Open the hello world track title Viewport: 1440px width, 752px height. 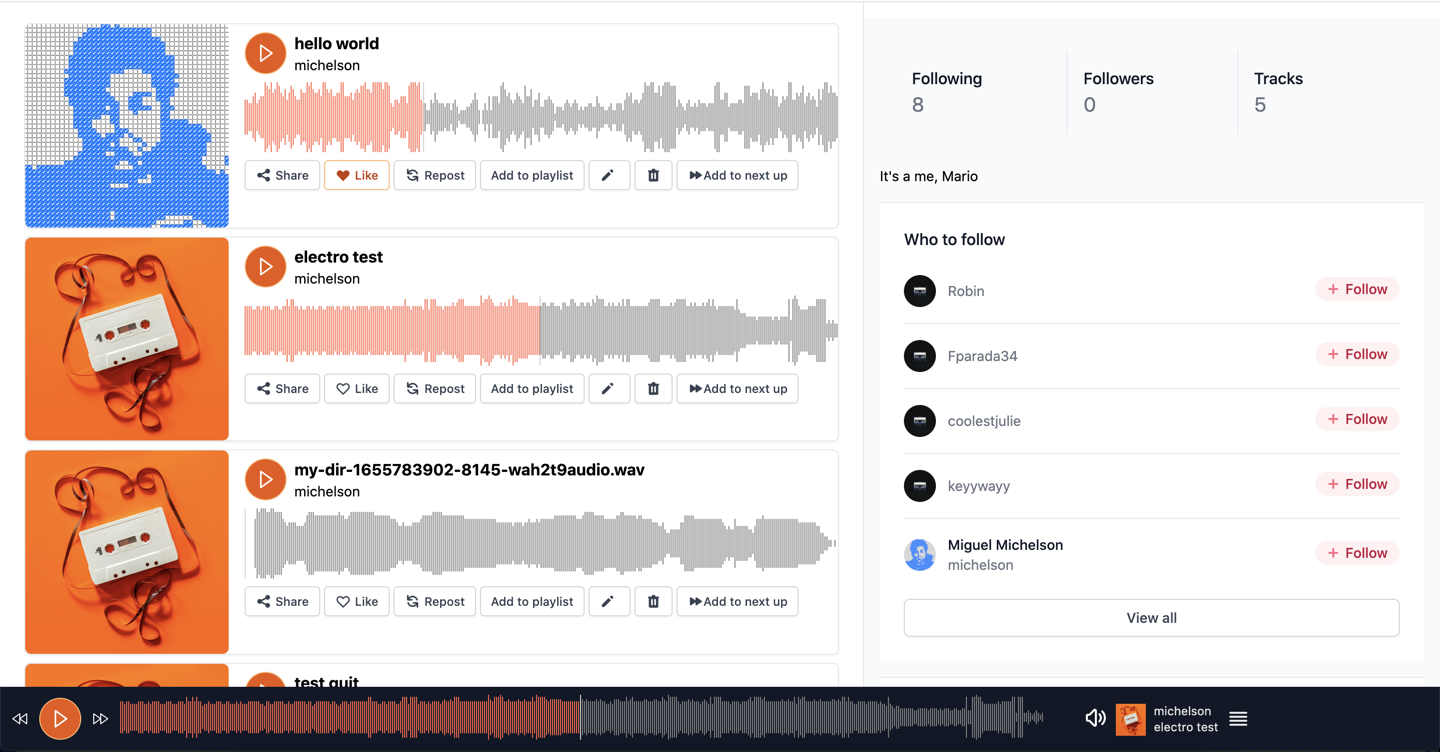tap(336, 44)
